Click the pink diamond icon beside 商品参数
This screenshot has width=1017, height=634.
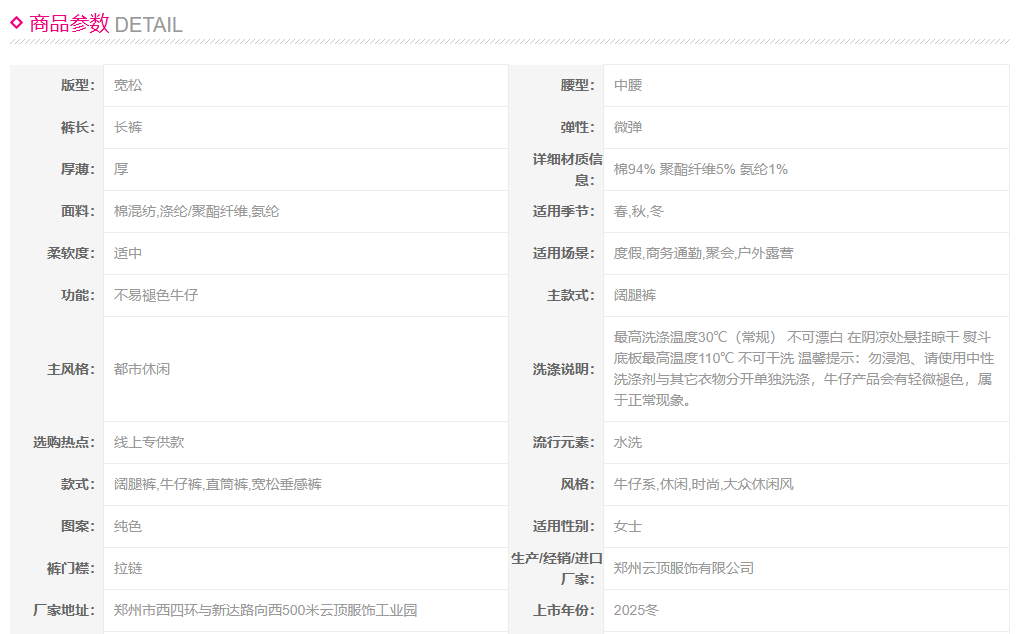click(16, 22)
